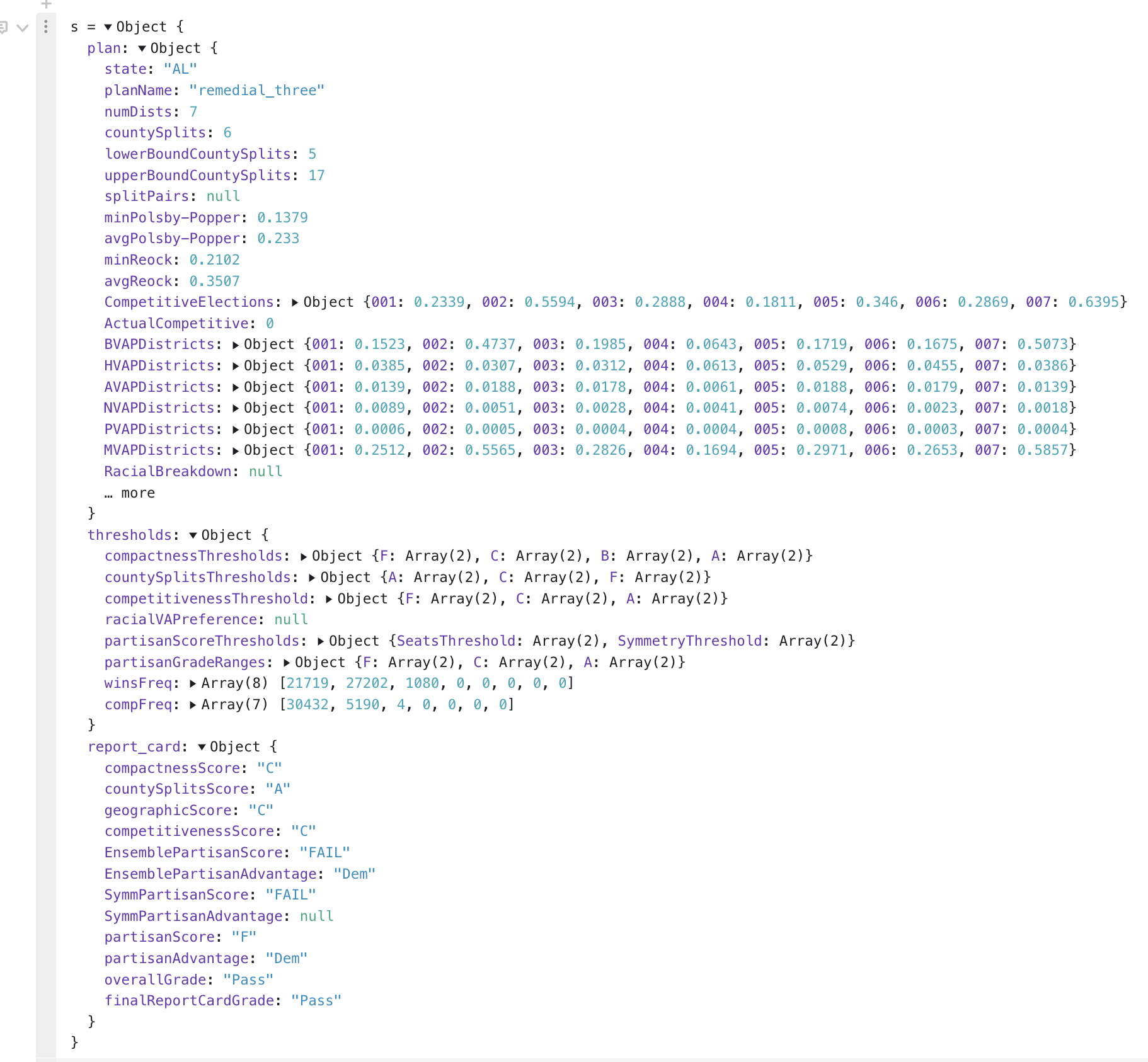This screenshot has height=1062, width=1148.
Task: Expand the compFreq array
Action: coord(193,705)
